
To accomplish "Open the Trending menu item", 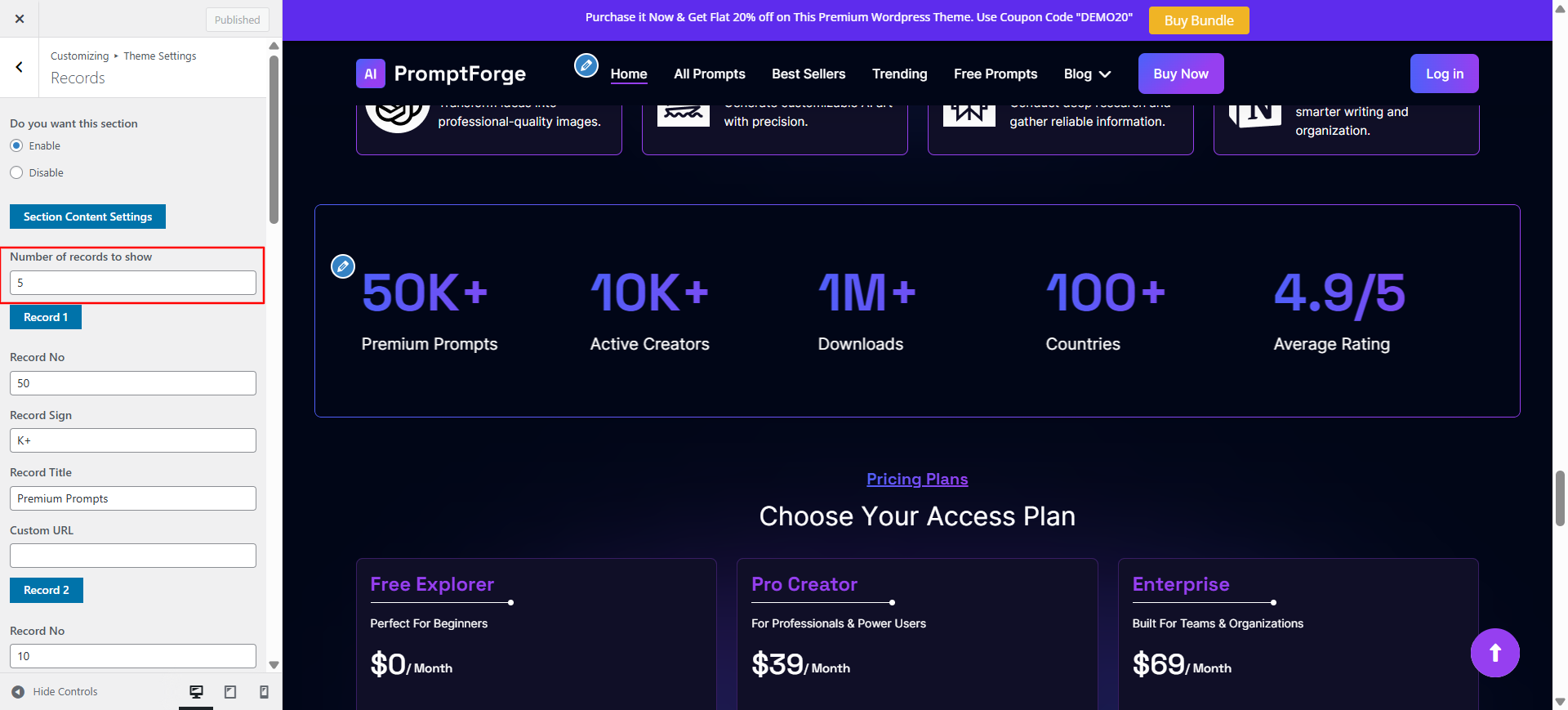I will coord(900,74).
